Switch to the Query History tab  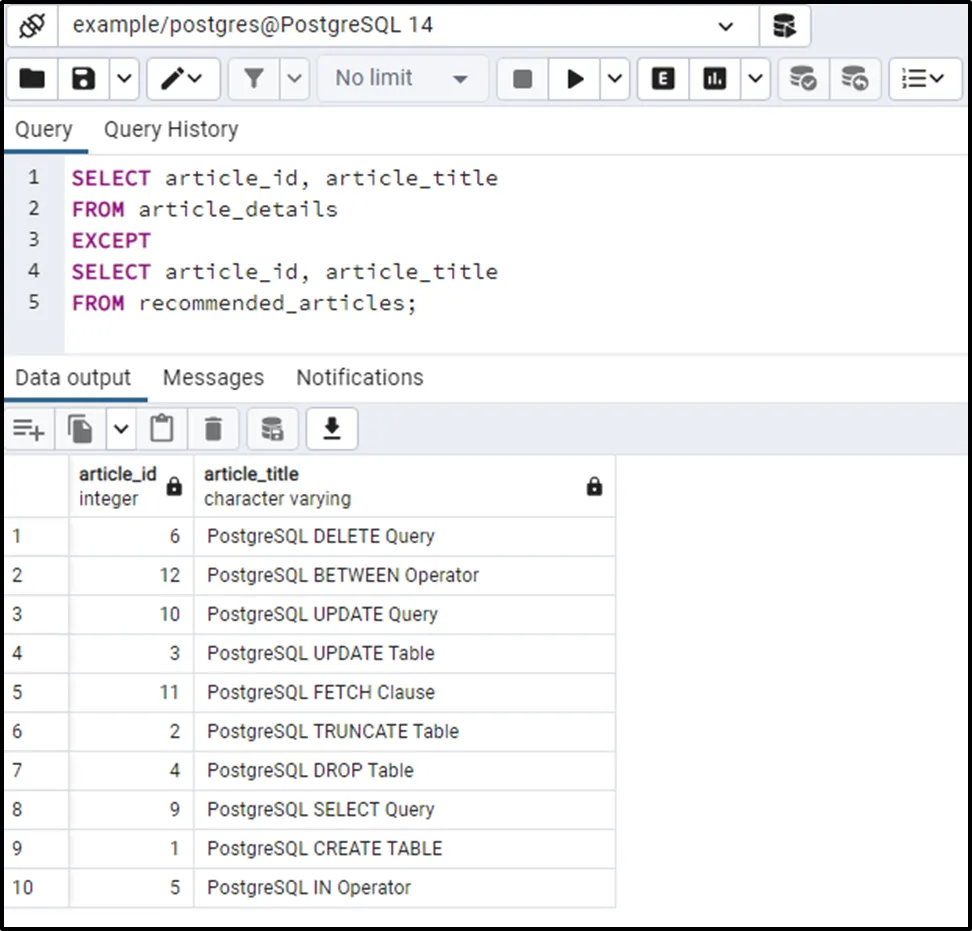(171, 129)
